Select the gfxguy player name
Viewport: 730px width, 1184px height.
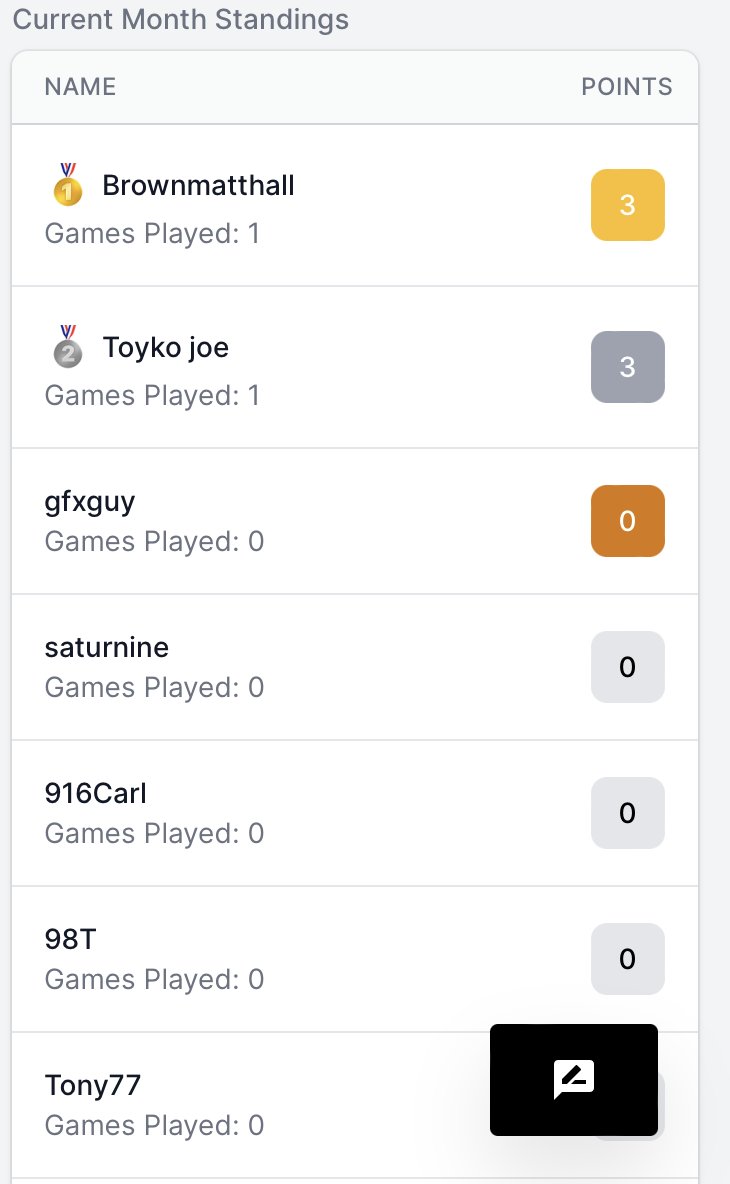[x=90, y=501]
